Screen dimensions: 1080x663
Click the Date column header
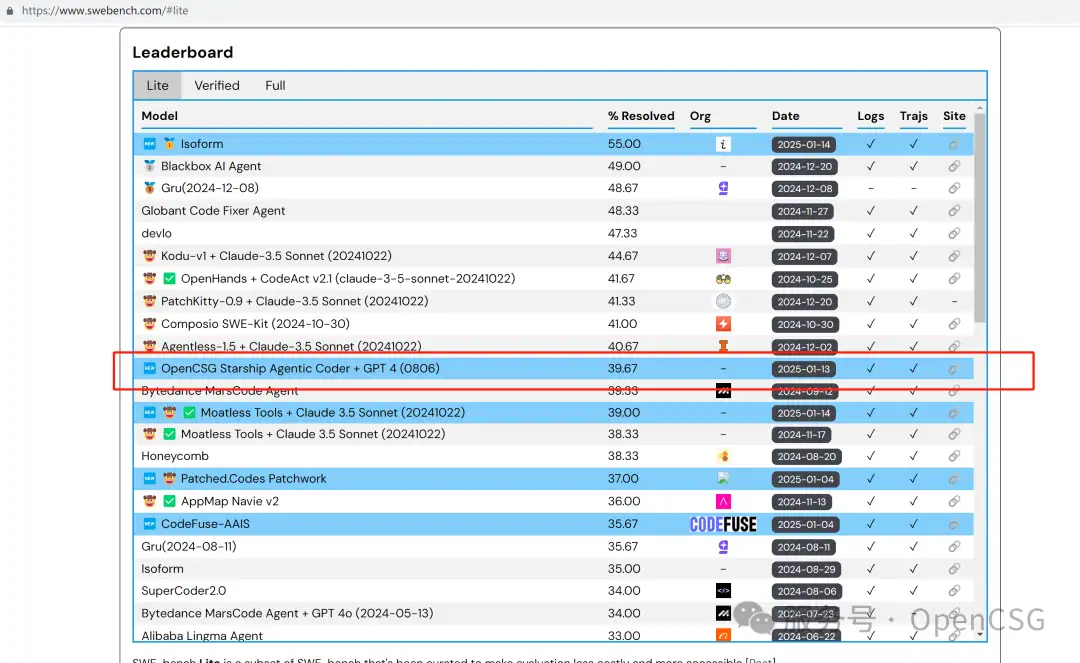click(x=785, y=116)
